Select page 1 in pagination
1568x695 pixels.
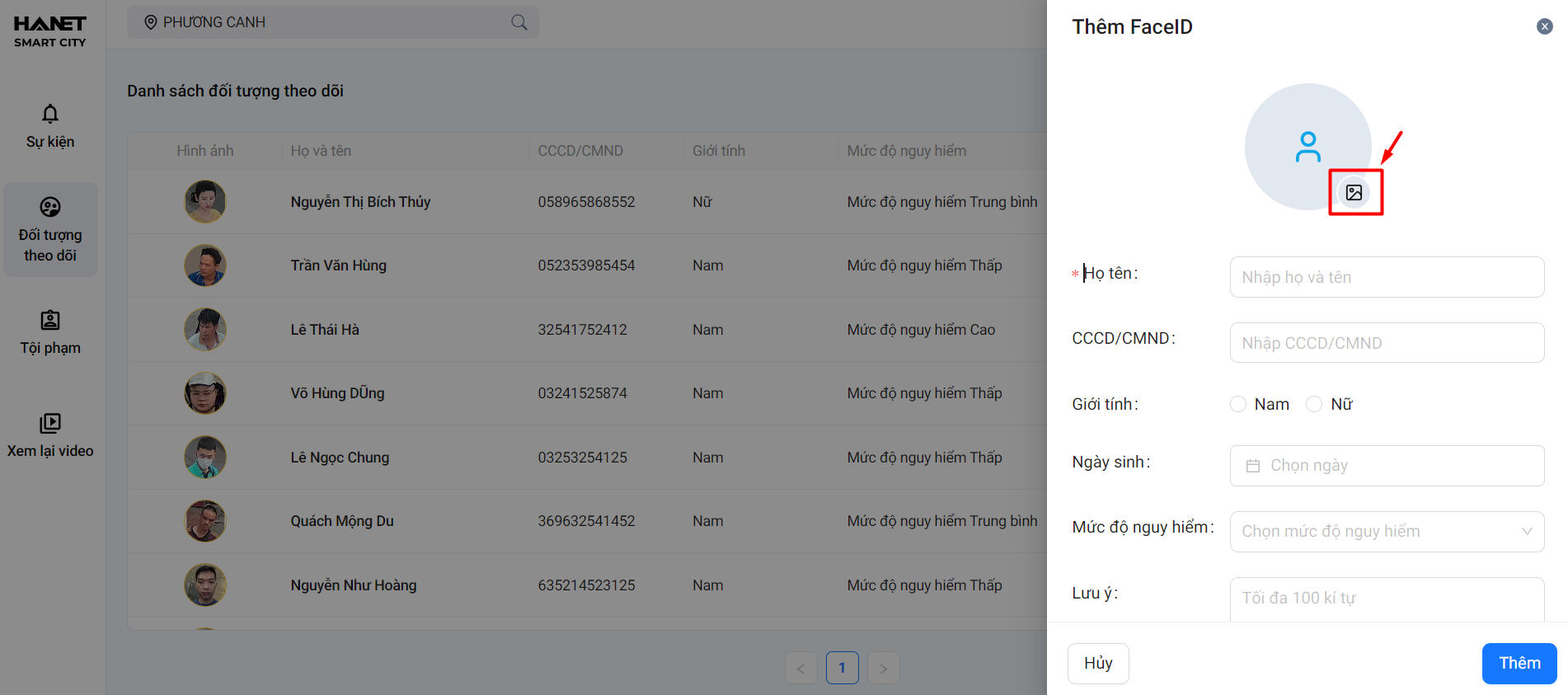[842, 668]
